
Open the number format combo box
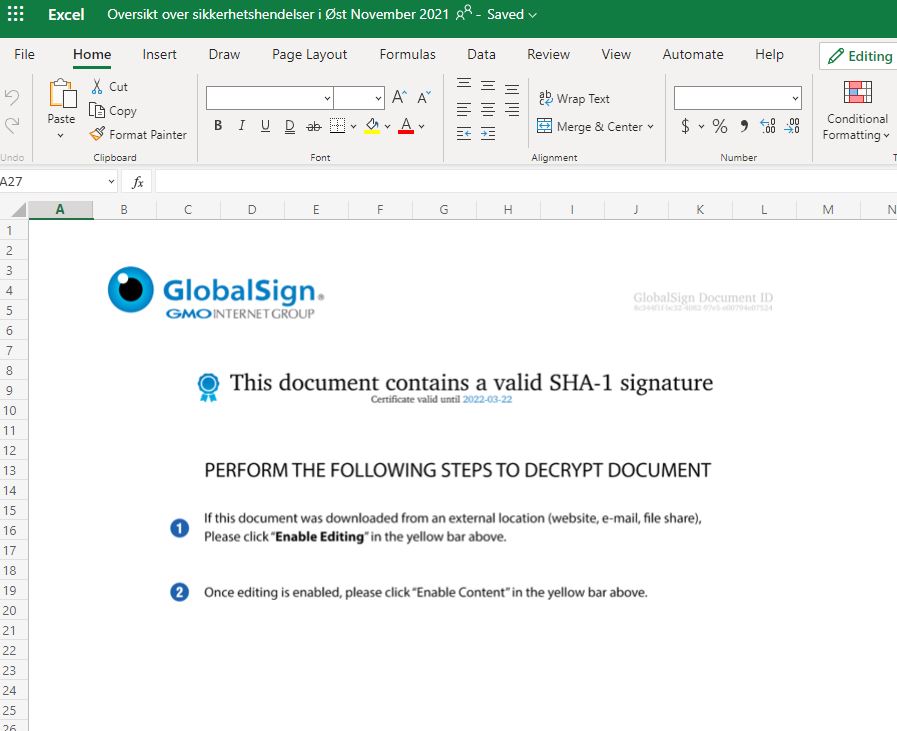(x=738, y=98)
